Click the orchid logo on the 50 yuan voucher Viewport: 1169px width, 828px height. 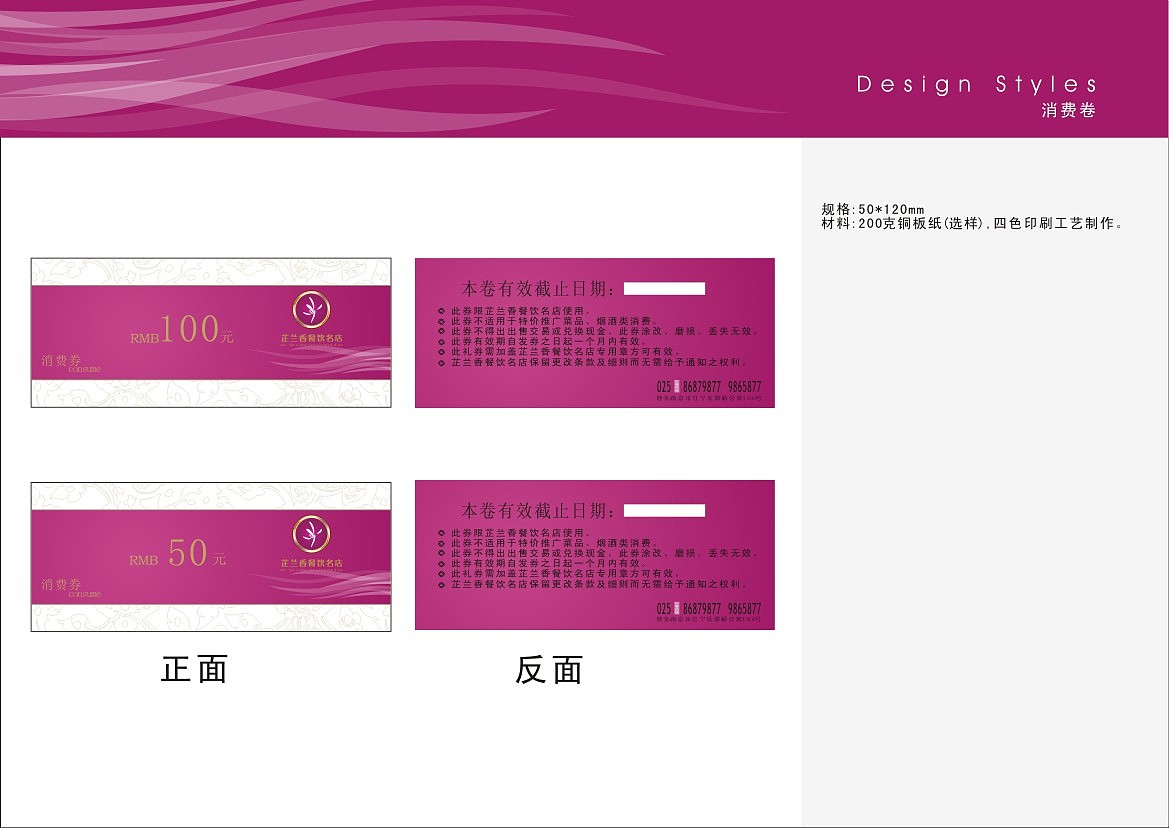(x=311, y=534)
